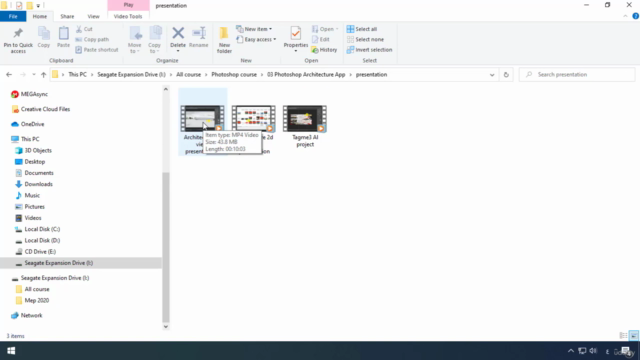Click the volume speaker tray icon

[593, 351]
